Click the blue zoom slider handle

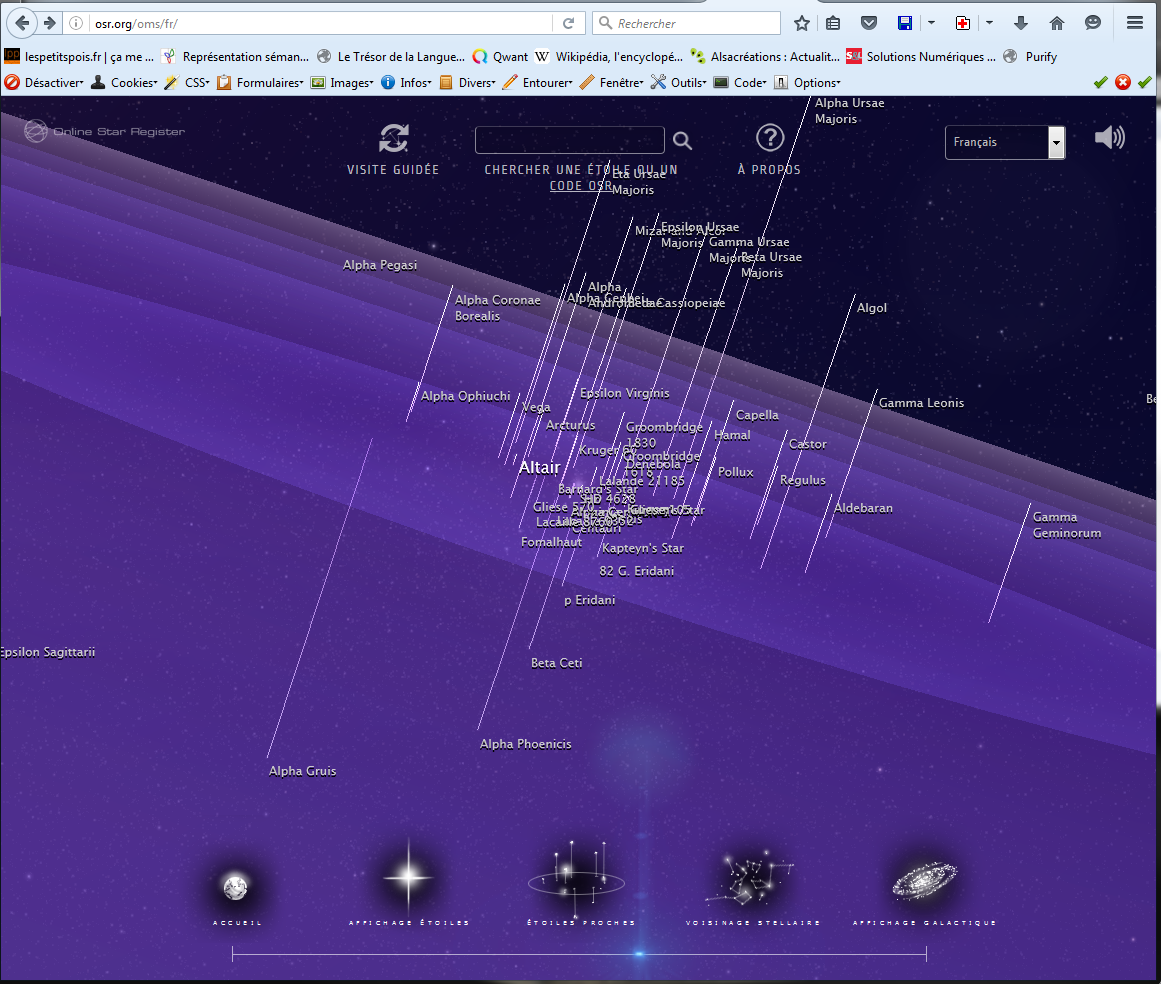(639, 955)
